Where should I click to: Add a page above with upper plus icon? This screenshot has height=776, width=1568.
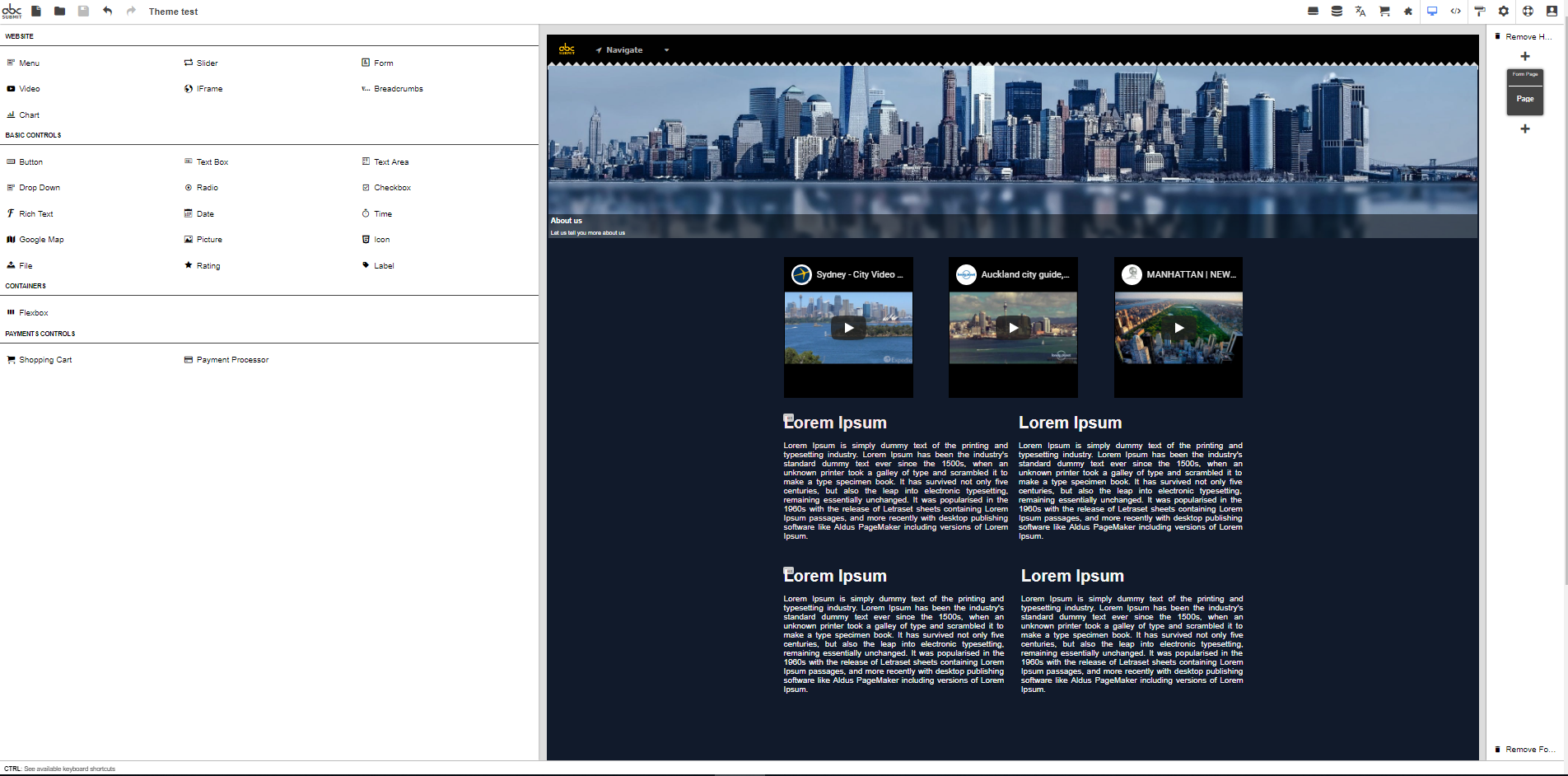point(1525,56)
